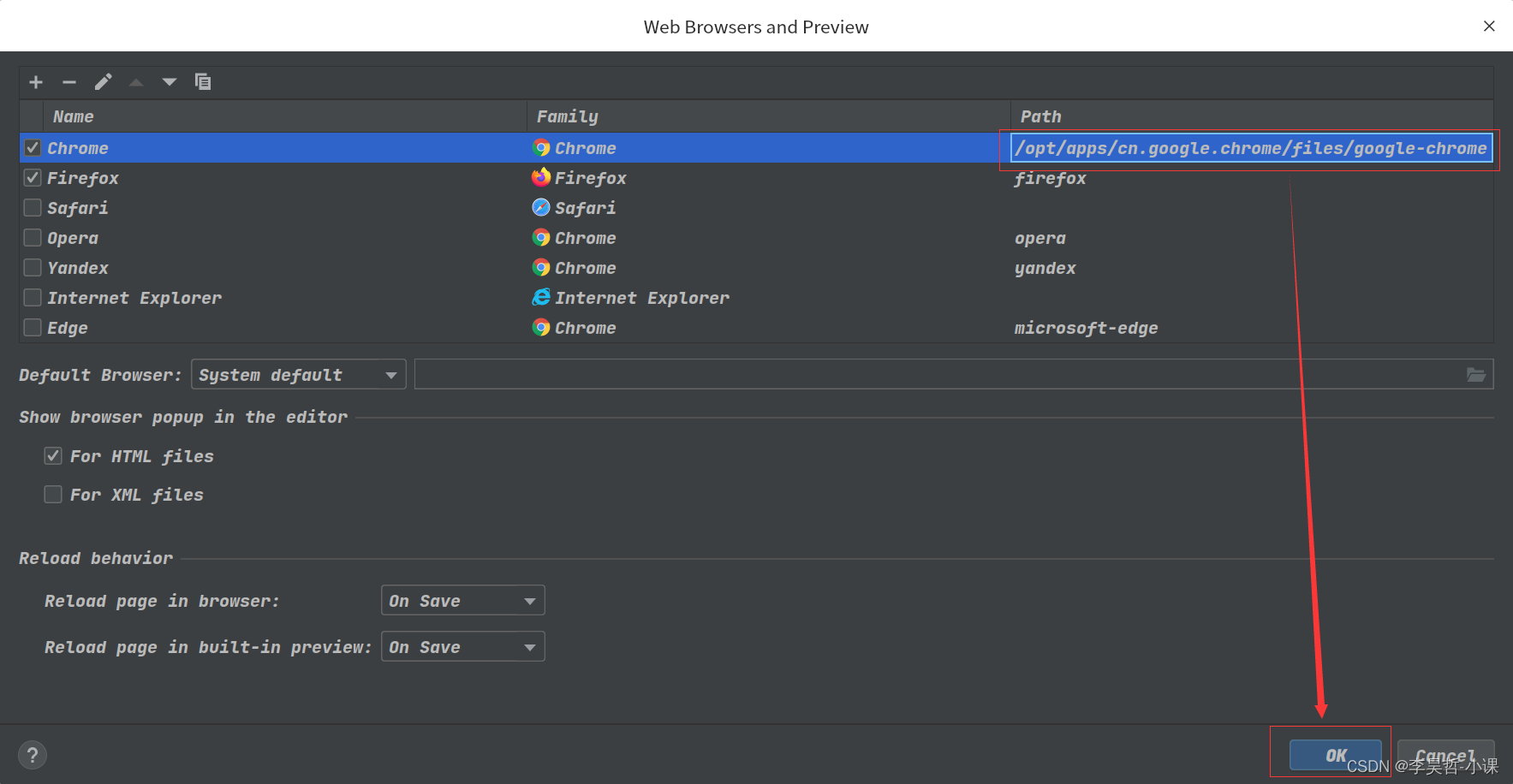Add a new browser with the plus icon
1513x784 pixels.
point(36,82)
